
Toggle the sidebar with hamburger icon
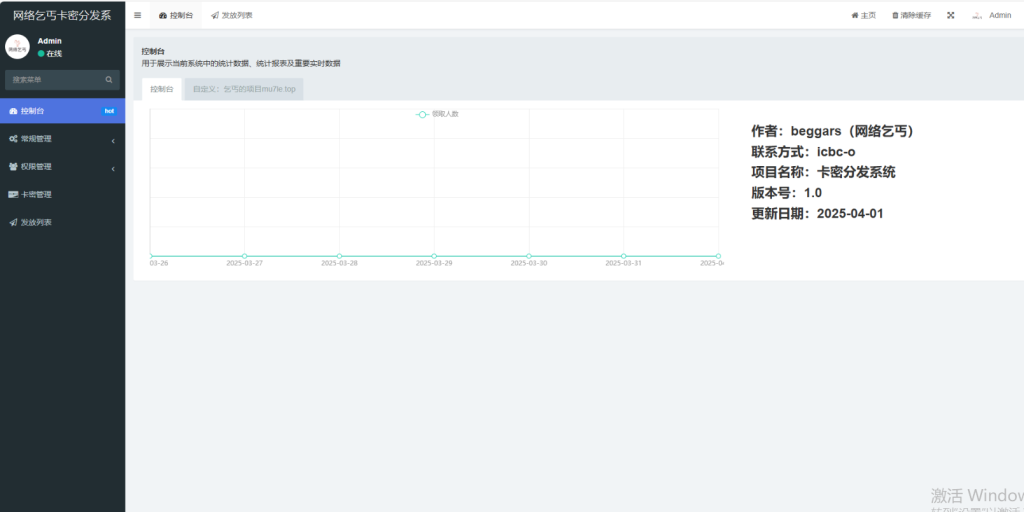(x=137, y=15)
